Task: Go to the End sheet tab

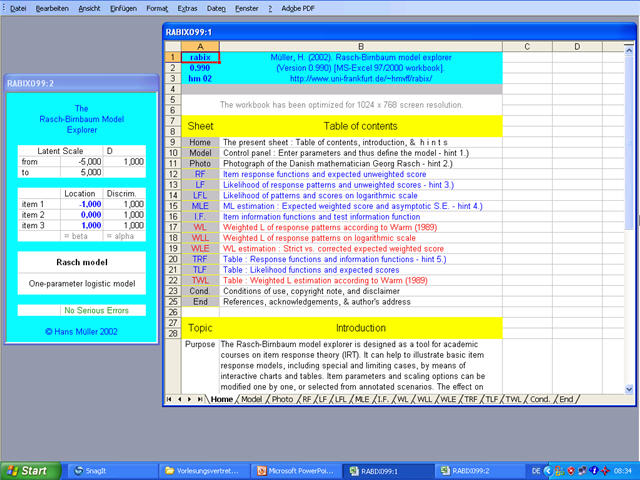Action: [567, 399]
